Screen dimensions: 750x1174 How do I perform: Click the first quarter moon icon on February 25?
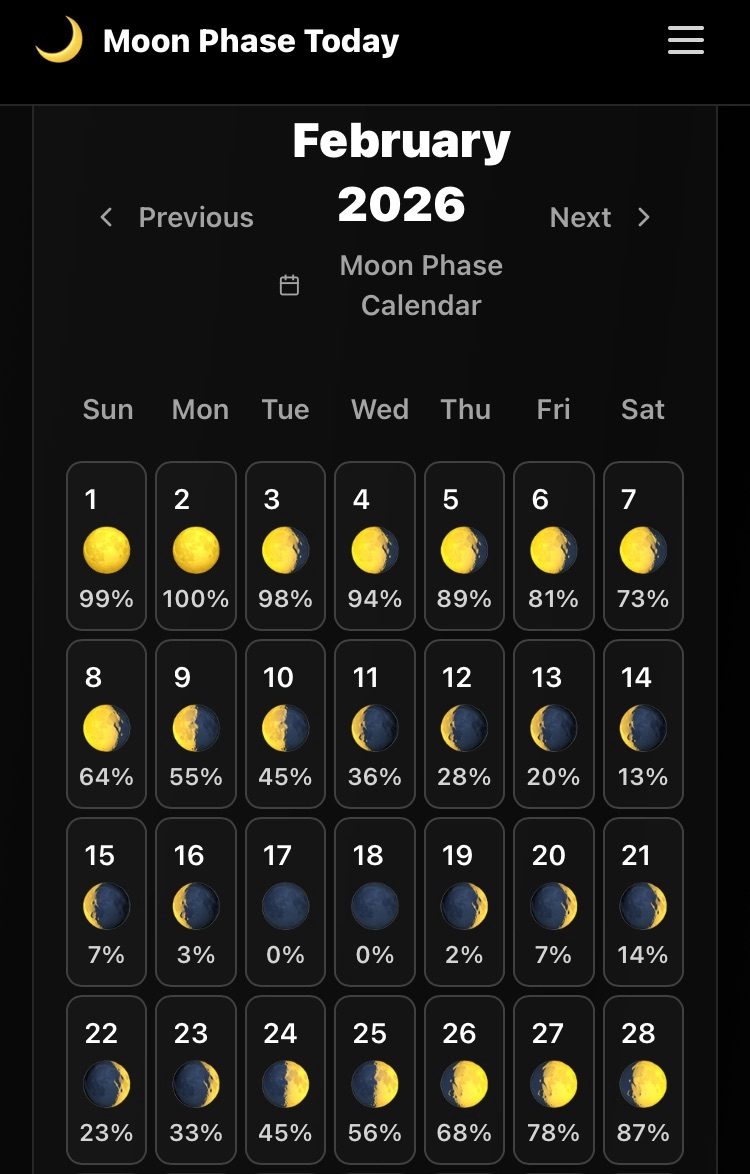pyautogui.click(x=374, y=1083)
